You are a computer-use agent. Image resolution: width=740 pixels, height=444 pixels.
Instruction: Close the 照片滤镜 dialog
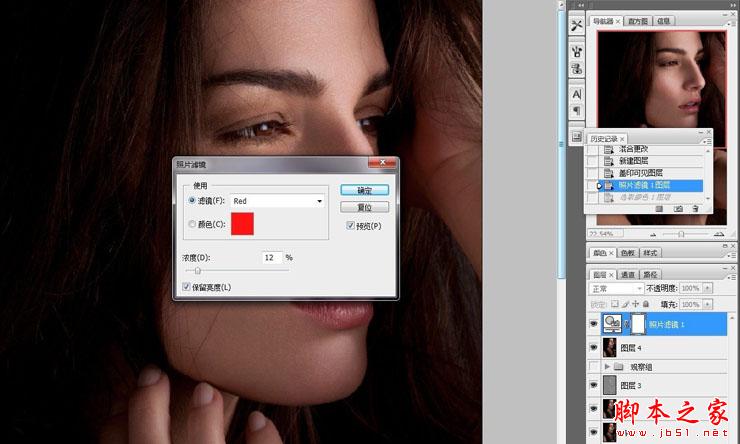[382, 162]
